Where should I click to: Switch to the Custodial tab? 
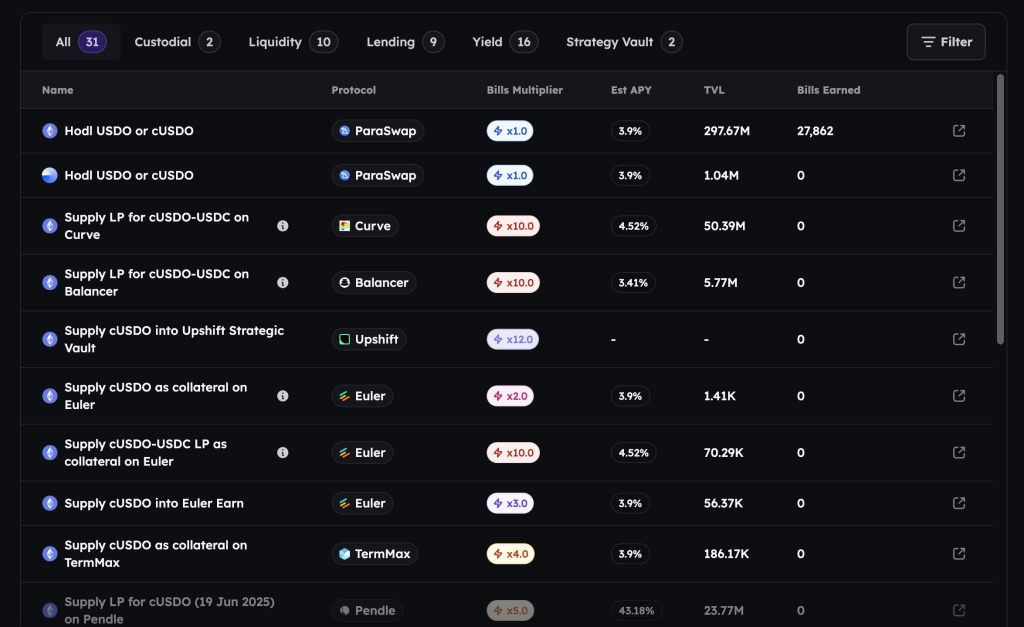click(x=177, y=42)
